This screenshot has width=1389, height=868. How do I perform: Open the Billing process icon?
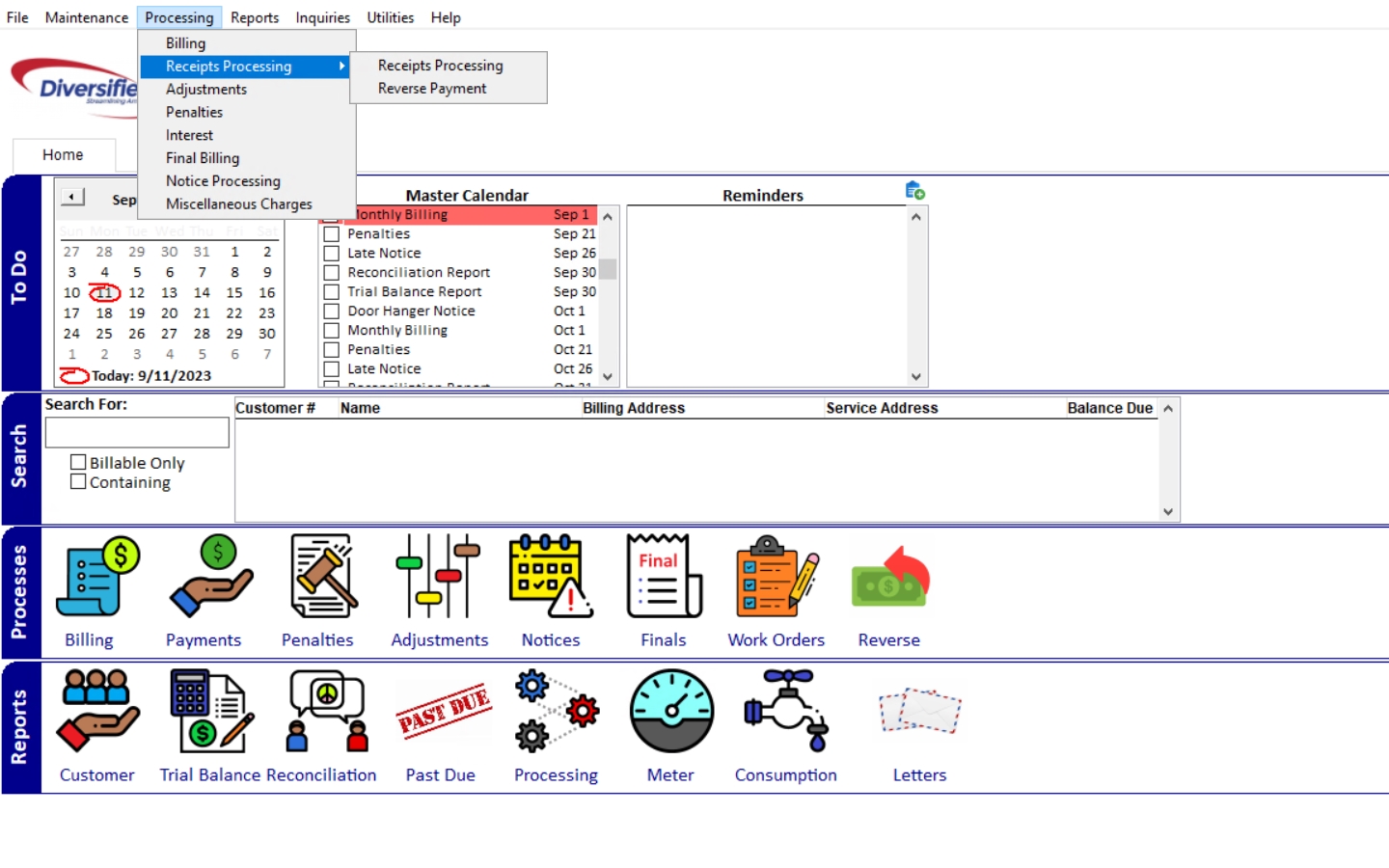[96, 578]
